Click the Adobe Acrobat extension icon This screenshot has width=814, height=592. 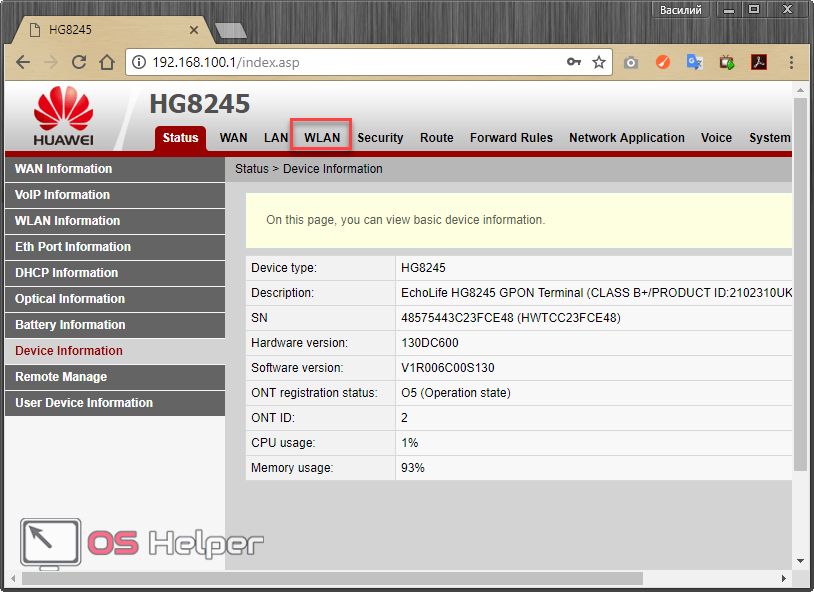tap(759, 62)
